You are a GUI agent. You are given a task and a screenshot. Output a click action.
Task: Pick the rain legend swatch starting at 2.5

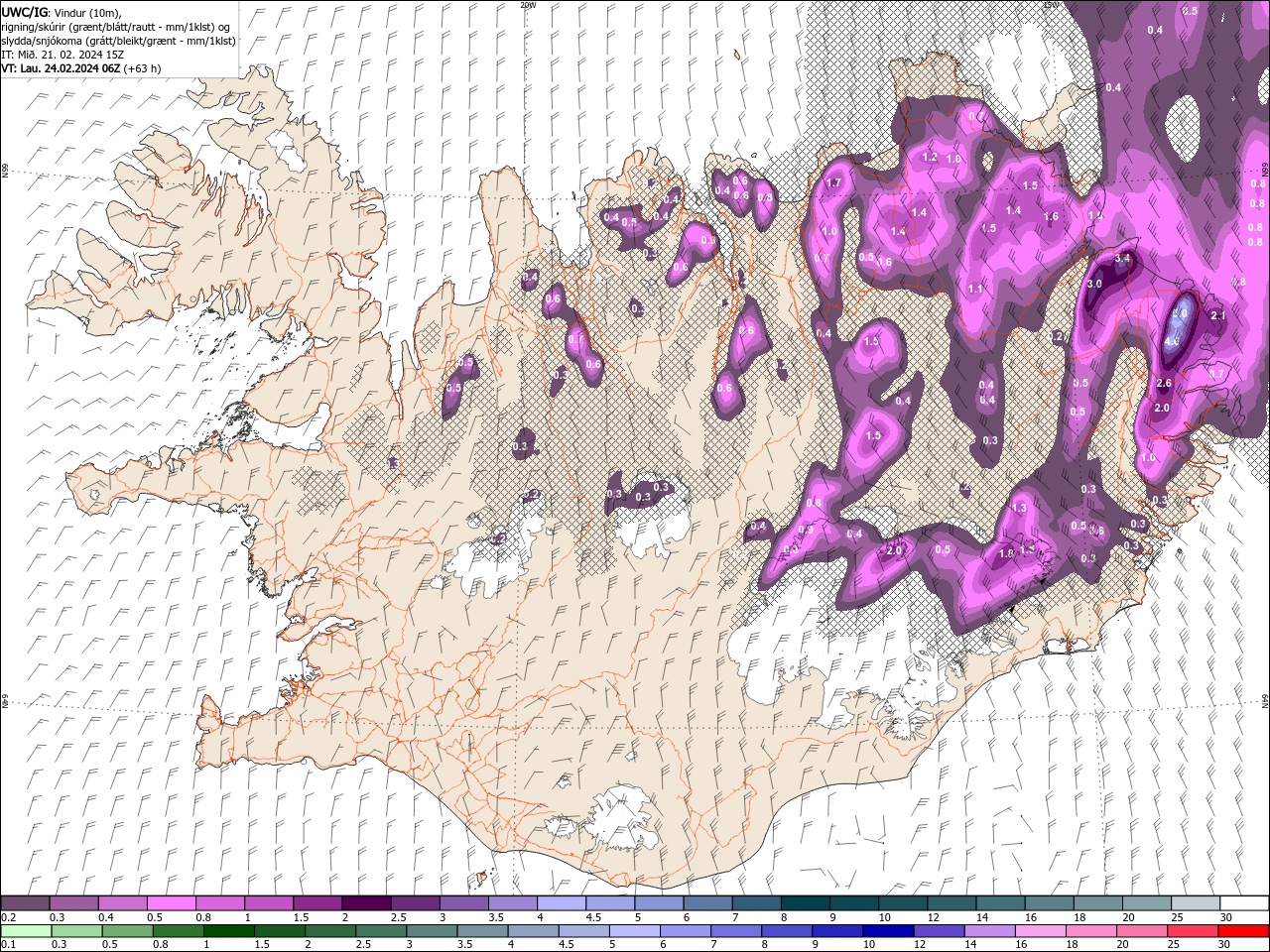[380, 931]
